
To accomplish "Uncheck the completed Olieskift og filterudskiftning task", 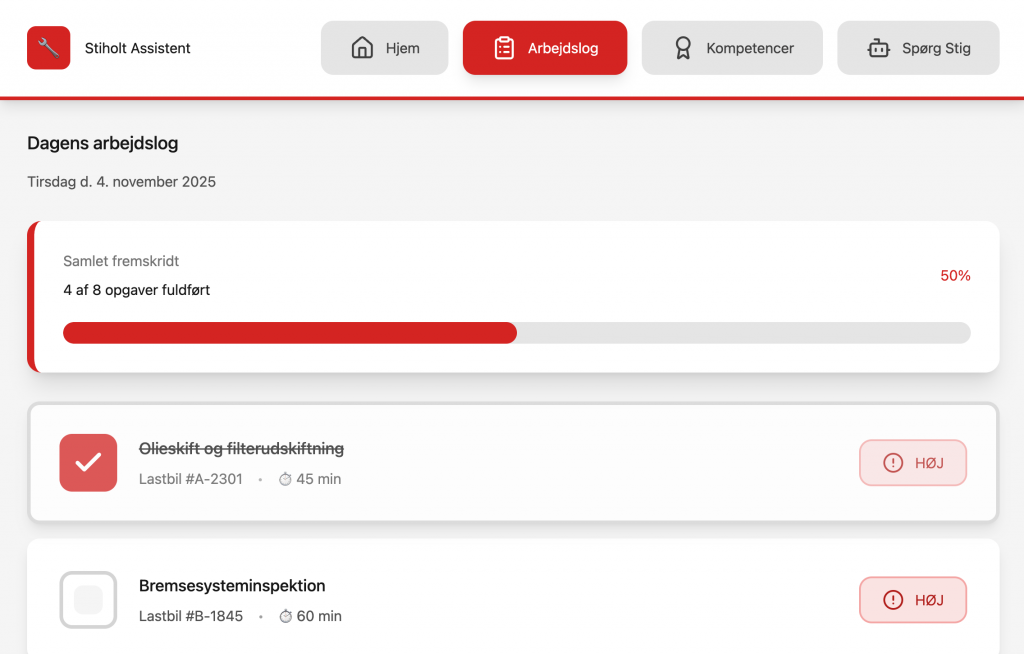I will pyautogui.click(x=88, y=463).
